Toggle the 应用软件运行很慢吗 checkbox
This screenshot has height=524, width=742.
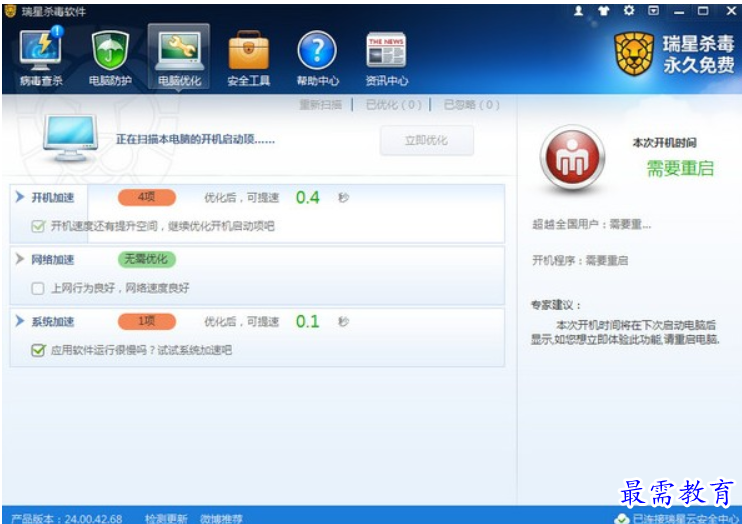coord(38,350)
